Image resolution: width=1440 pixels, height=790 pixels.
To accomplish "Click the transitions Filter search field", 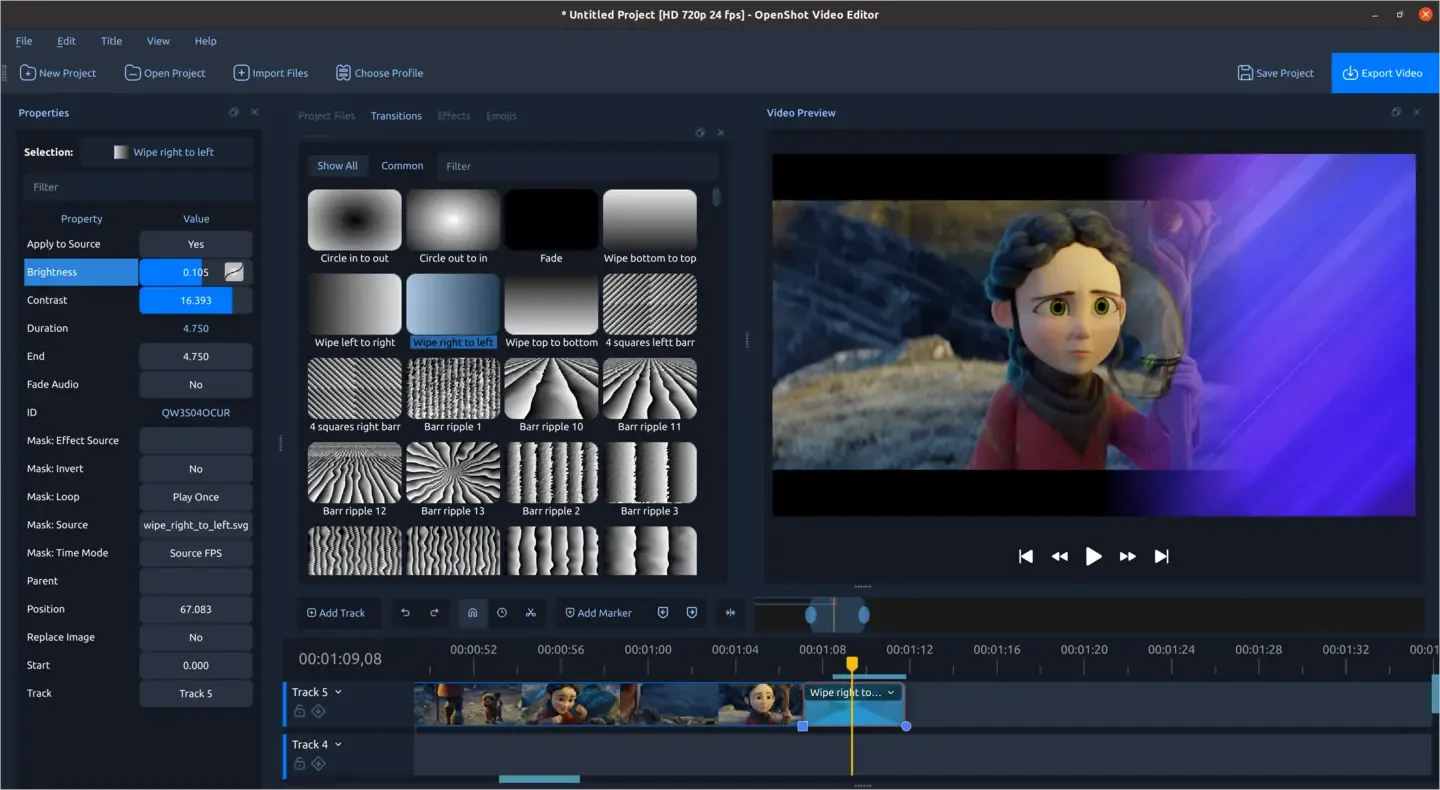I will click(578, 166).
